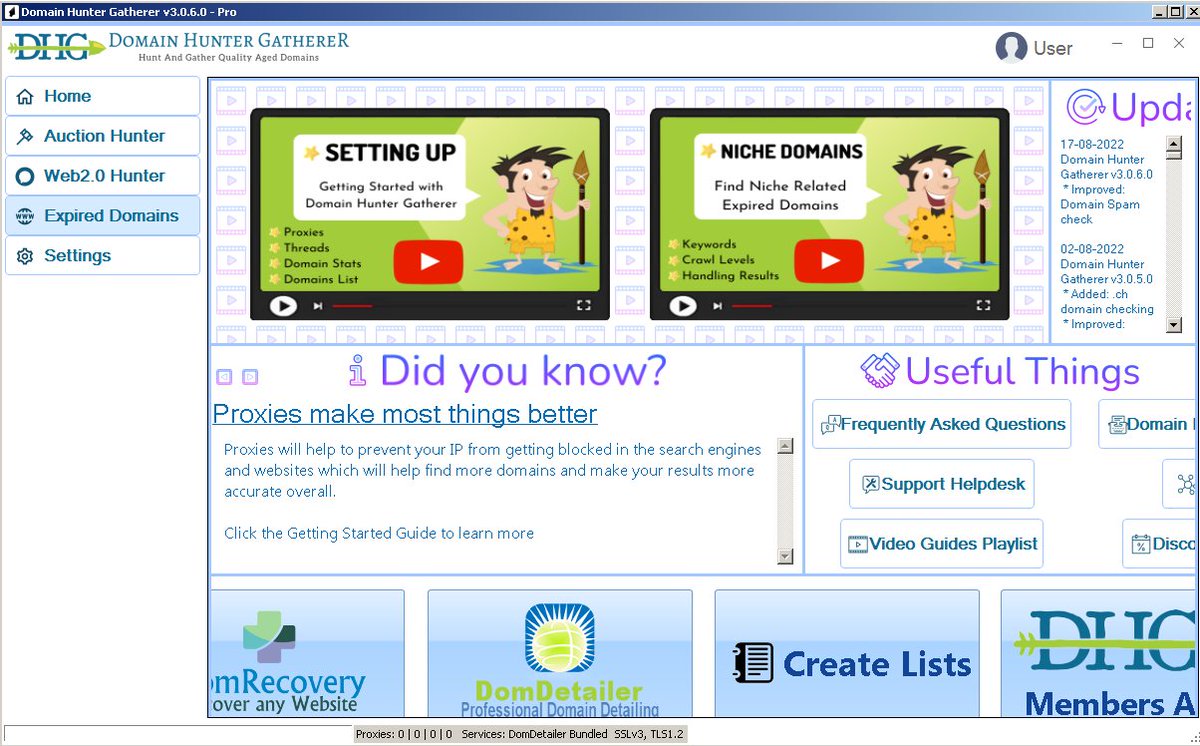The width and height of the screenshot is (1200, 746).
Task: Click the tip text scrollbar down arrow
Action: click(x=785, y=557)
